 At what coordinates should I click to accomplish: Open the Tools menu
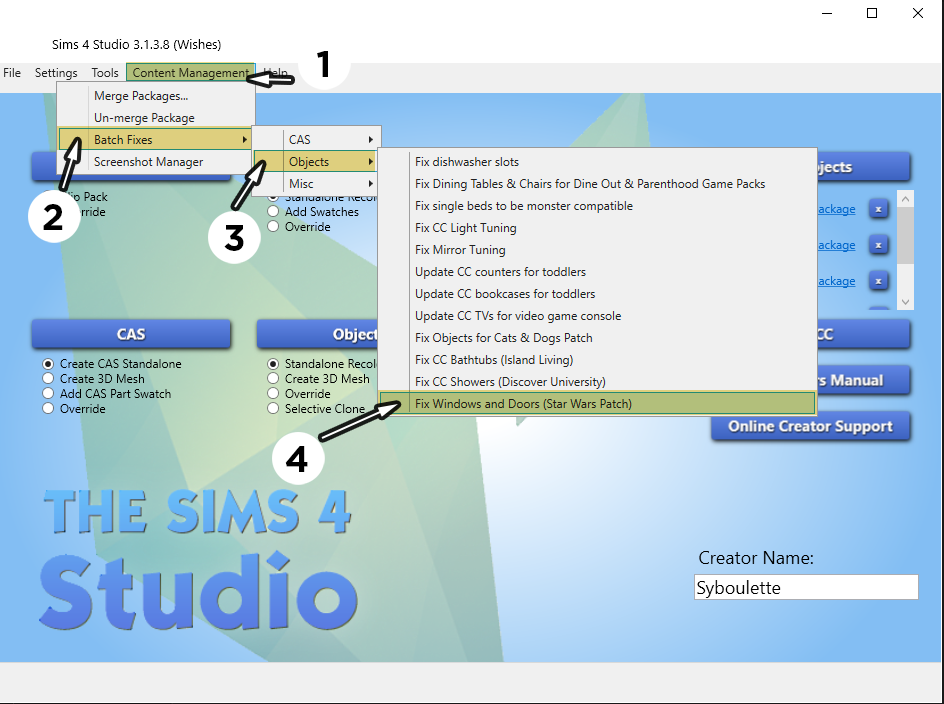coord(105,73)
